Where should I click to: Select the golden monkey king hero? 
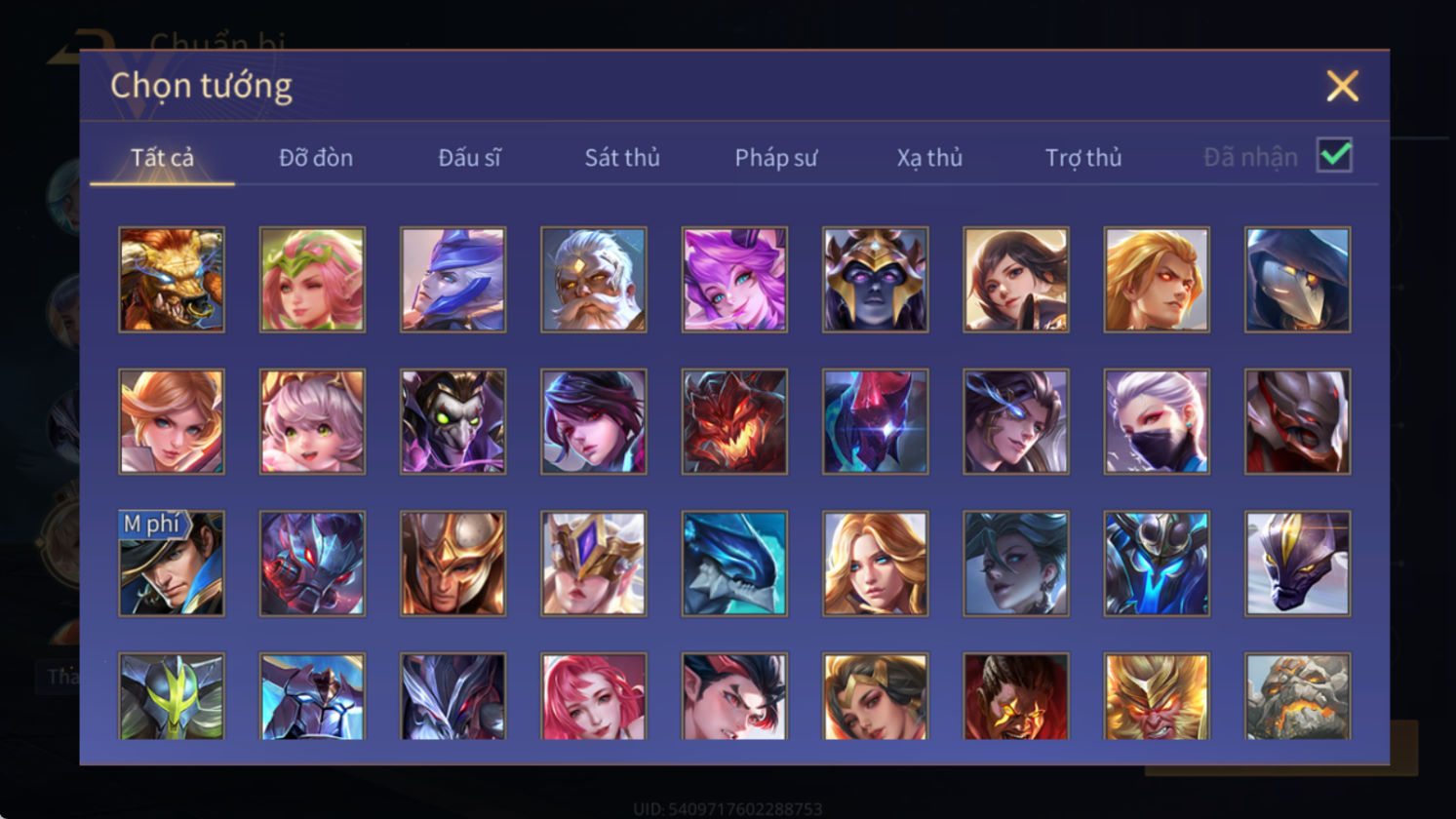1157,696
